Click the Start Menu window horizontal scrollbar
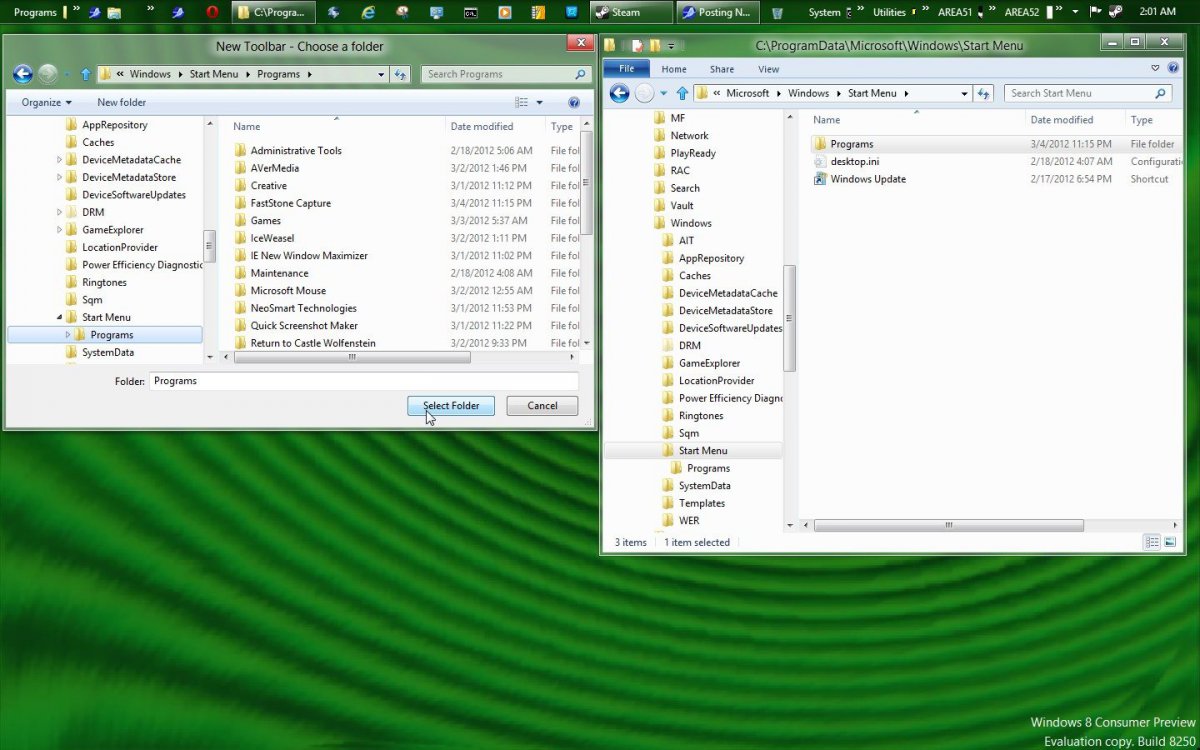 [x=948, y=525]
